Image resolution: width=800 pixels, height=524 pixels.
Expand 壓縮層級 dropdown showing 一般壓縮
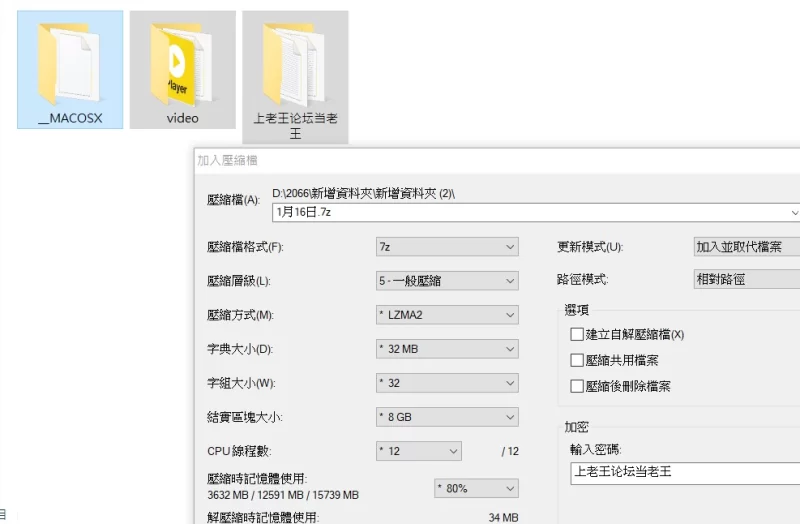coord(447,281)
